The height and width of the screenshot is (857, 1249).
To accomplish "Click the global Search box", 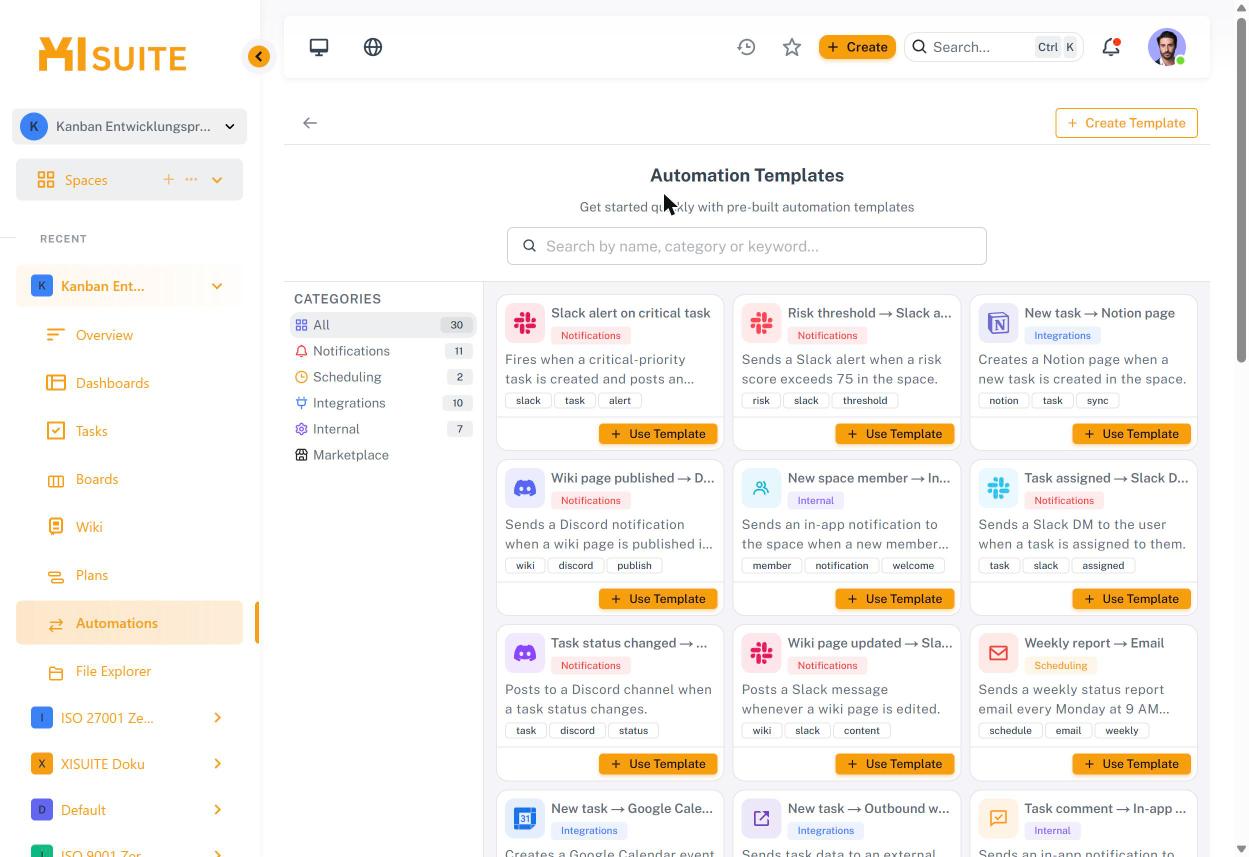I will point(994,47).
